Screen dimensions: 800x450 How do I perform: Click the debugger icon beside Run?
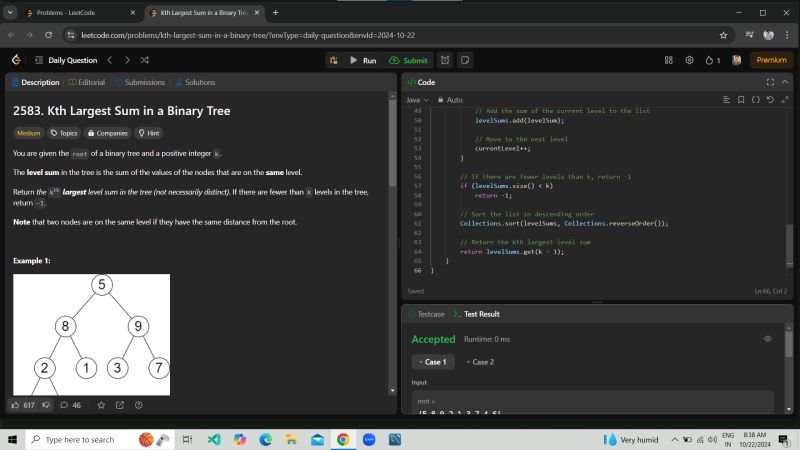pyautogui.click(x=334, y=60)
